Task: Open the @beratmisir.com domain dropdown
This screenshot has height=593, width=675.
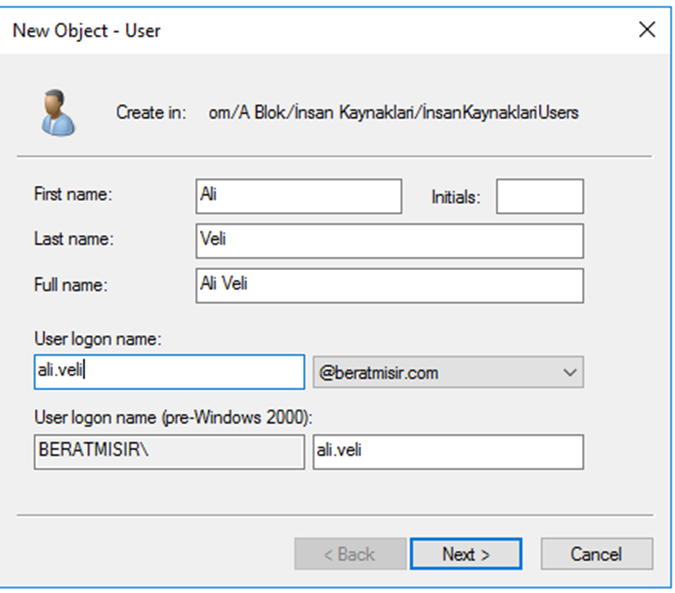Action: (x=447, y=372)
